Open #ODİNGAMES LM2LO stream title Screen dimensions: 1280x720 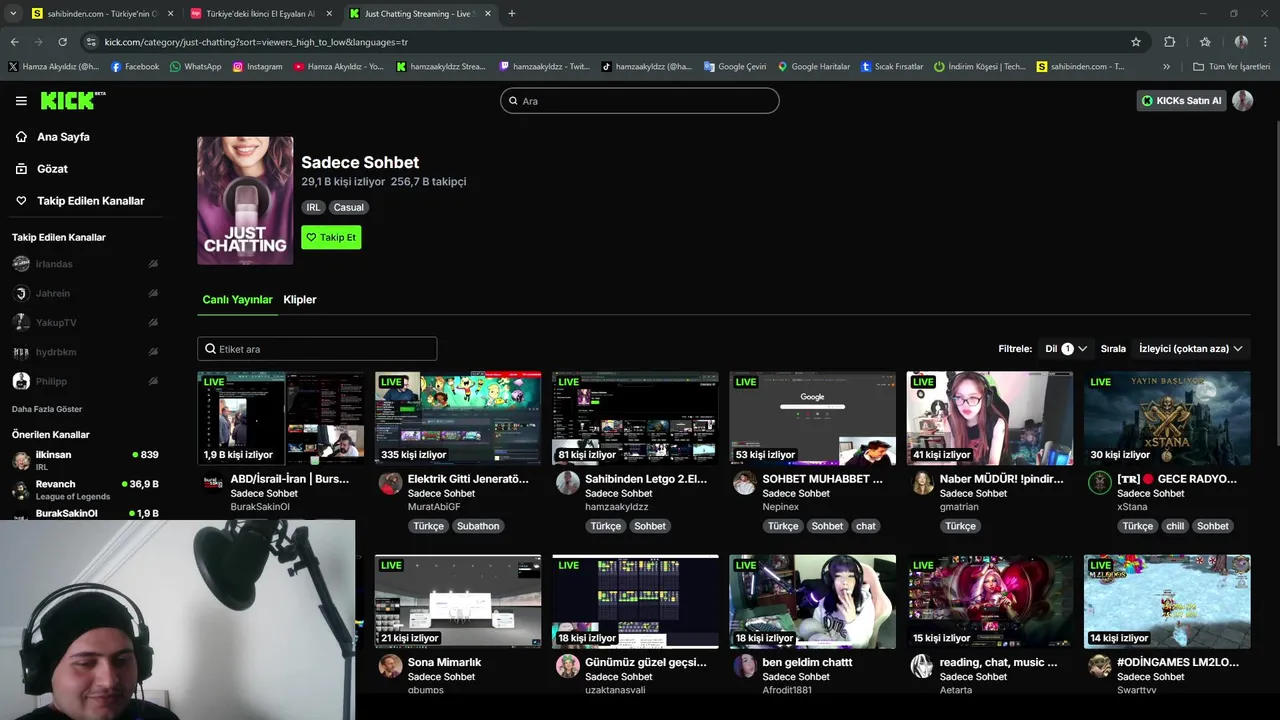[1178, 662]
